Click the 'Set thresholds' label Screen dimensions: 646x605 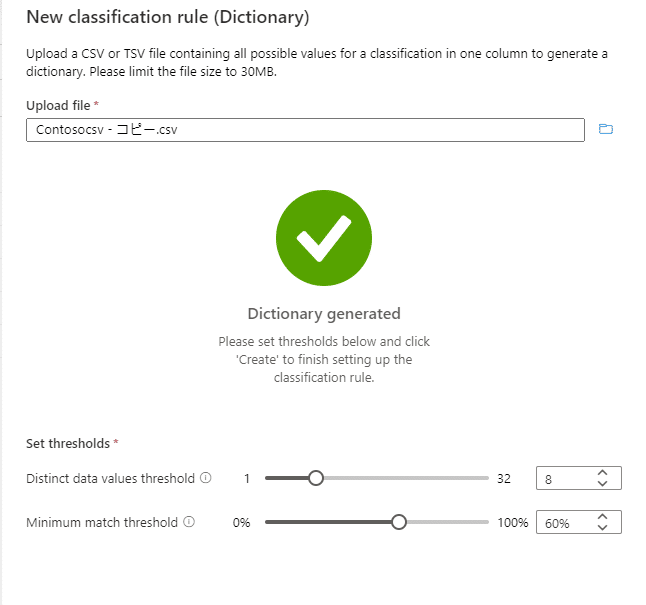click(x=68, y=443)
